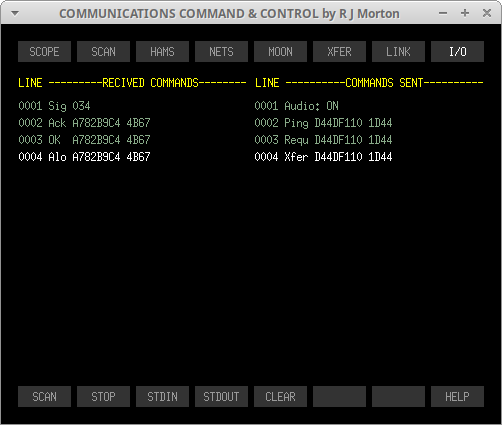Close the Communications Command & Control window
Image resolution: width=502 pixels, height=425 pixels.
[487, 13]
